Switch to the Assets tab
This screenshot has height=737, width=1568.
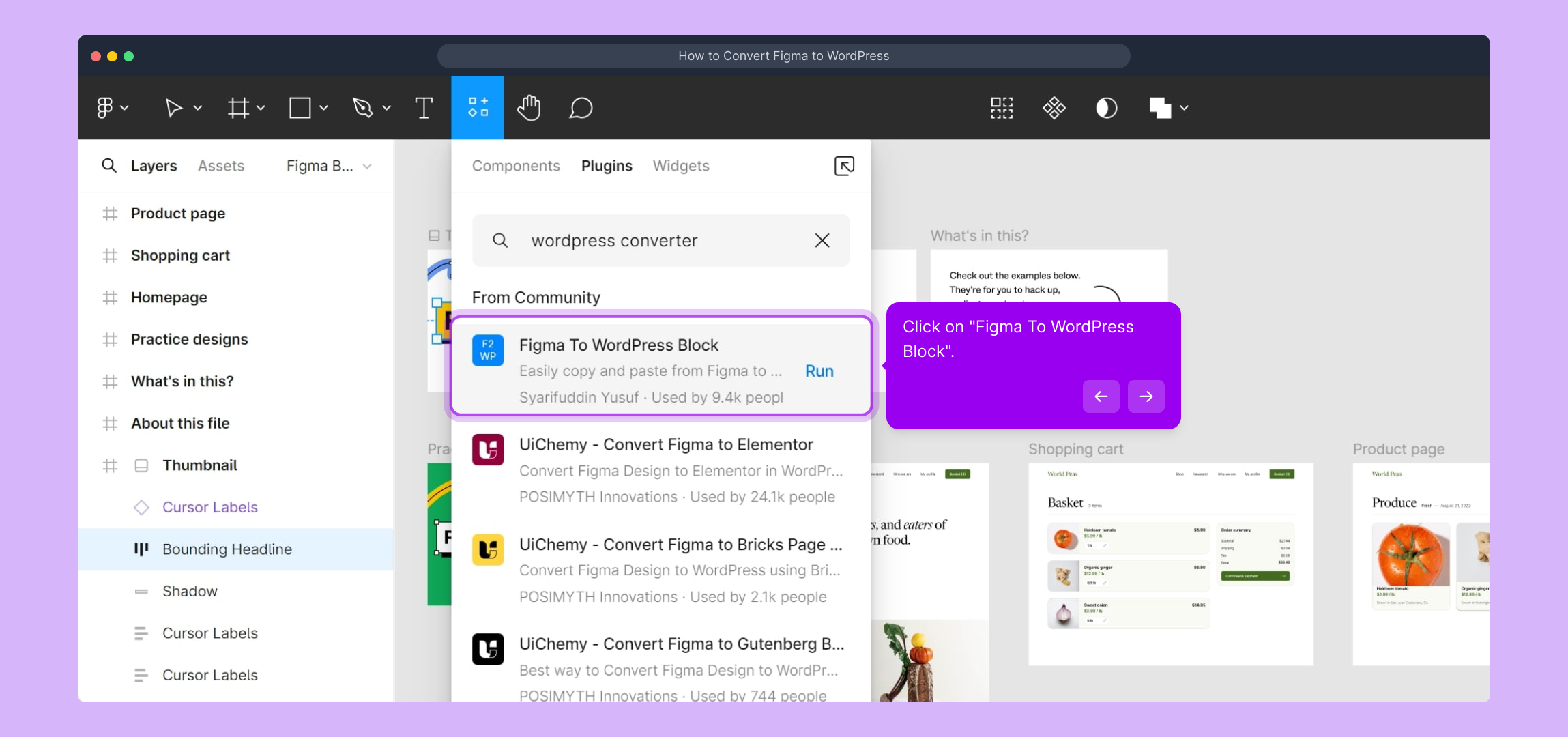220,166
